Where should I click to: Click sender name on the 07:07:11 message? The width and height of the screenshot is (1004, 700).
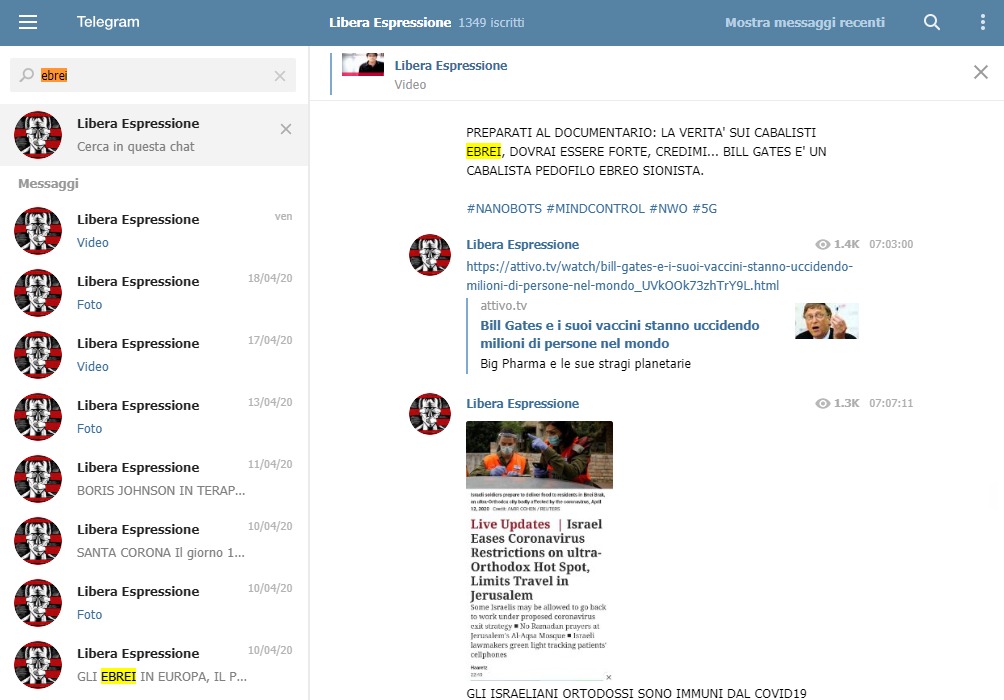[x=522, y=404]
